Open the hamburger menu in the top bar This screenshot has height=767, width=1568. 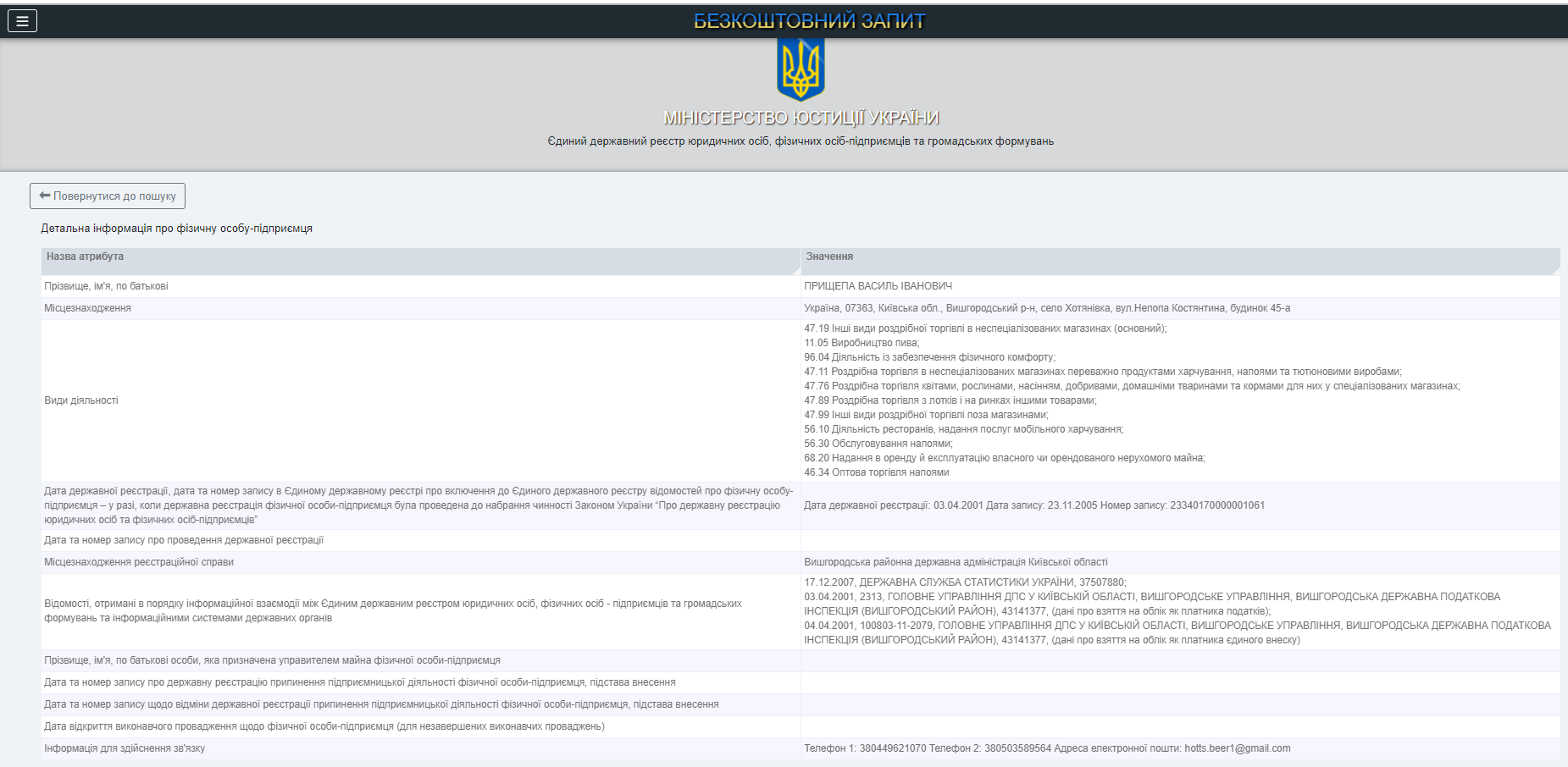pos(22,21)
